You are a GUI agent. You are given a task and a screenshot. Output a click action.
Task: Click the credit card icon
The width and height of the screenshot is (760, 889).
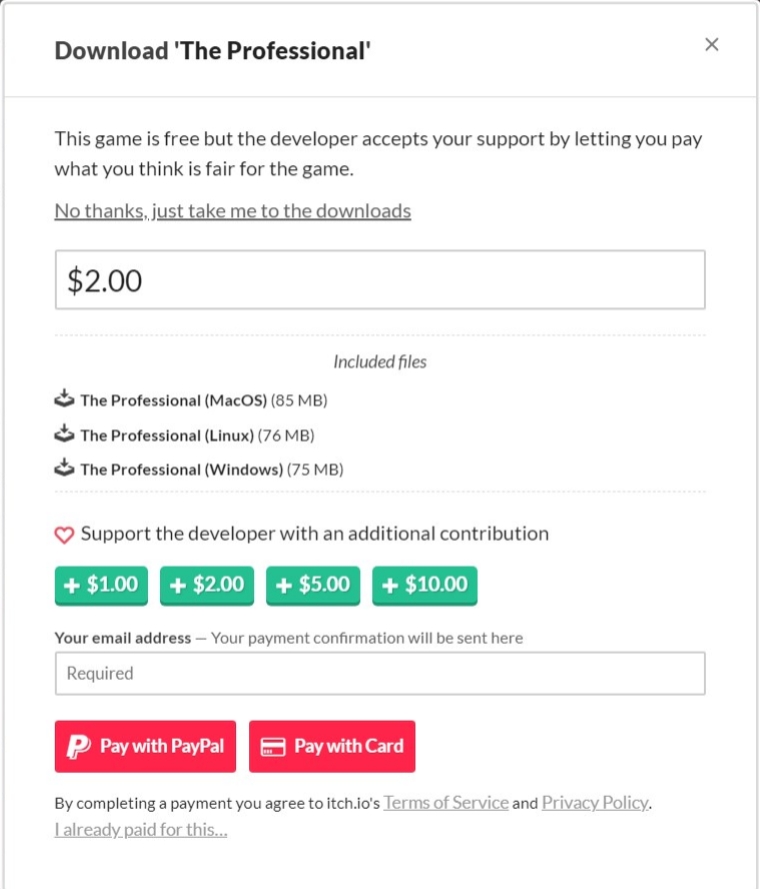click(273, 747)
